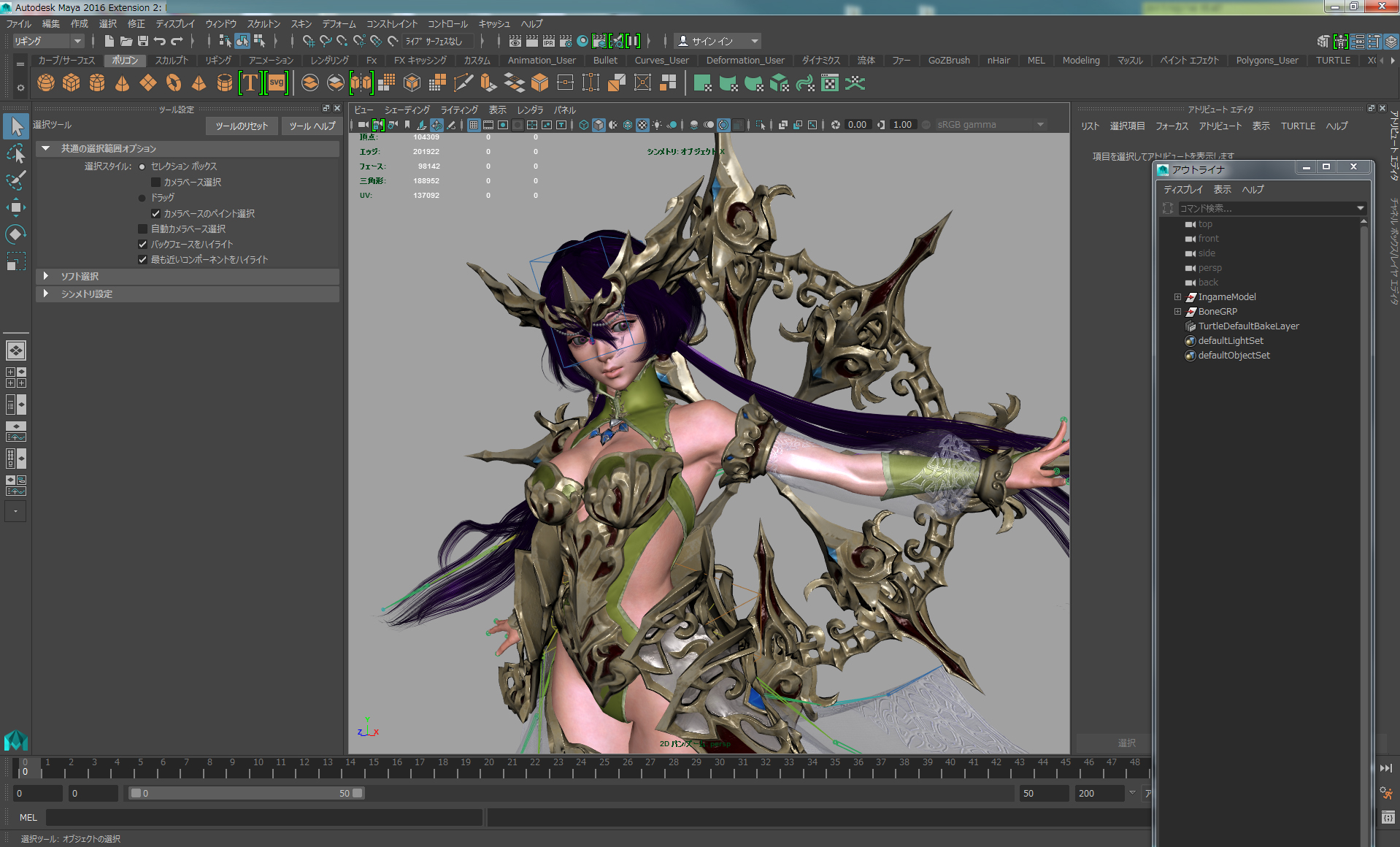This screenshot has width=1400, height=847.
Task: Switch to the GoZBrush shelf tab
Action: click(x=949, y=61)
